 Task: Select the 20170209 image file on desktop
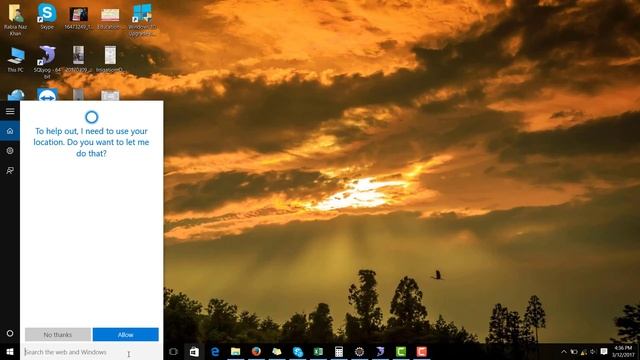tap(78, 59)
